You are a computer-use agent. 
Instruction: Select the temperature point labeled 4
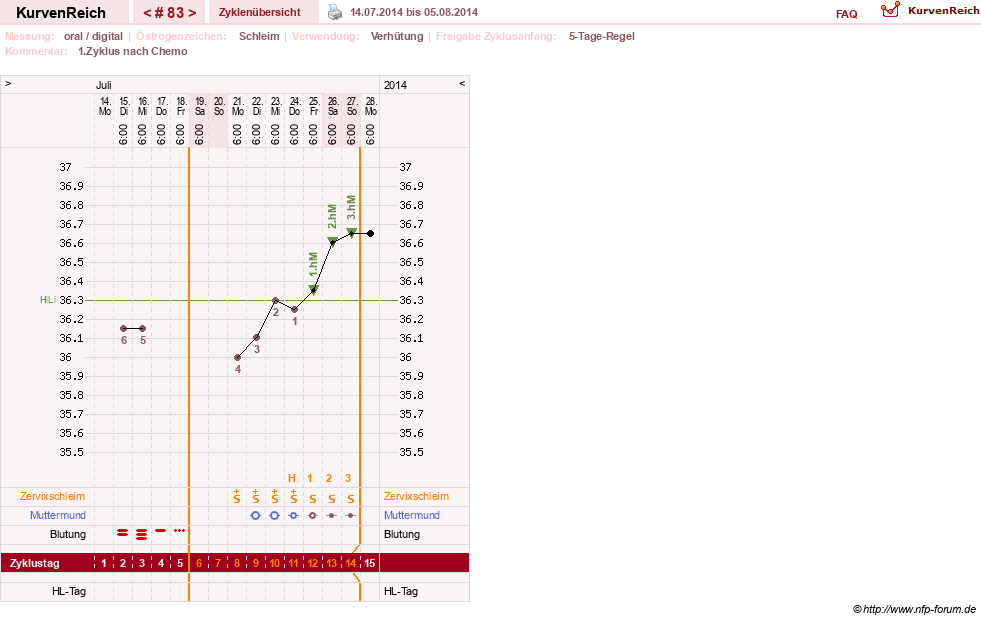(x=238, y=358)
